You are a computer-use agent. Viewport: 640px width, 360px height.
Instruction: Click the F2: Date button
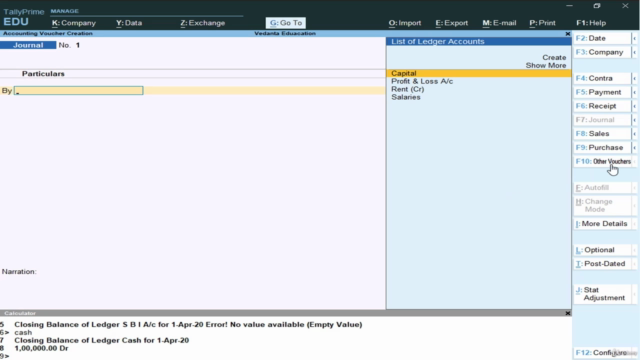tap(602, 38)
